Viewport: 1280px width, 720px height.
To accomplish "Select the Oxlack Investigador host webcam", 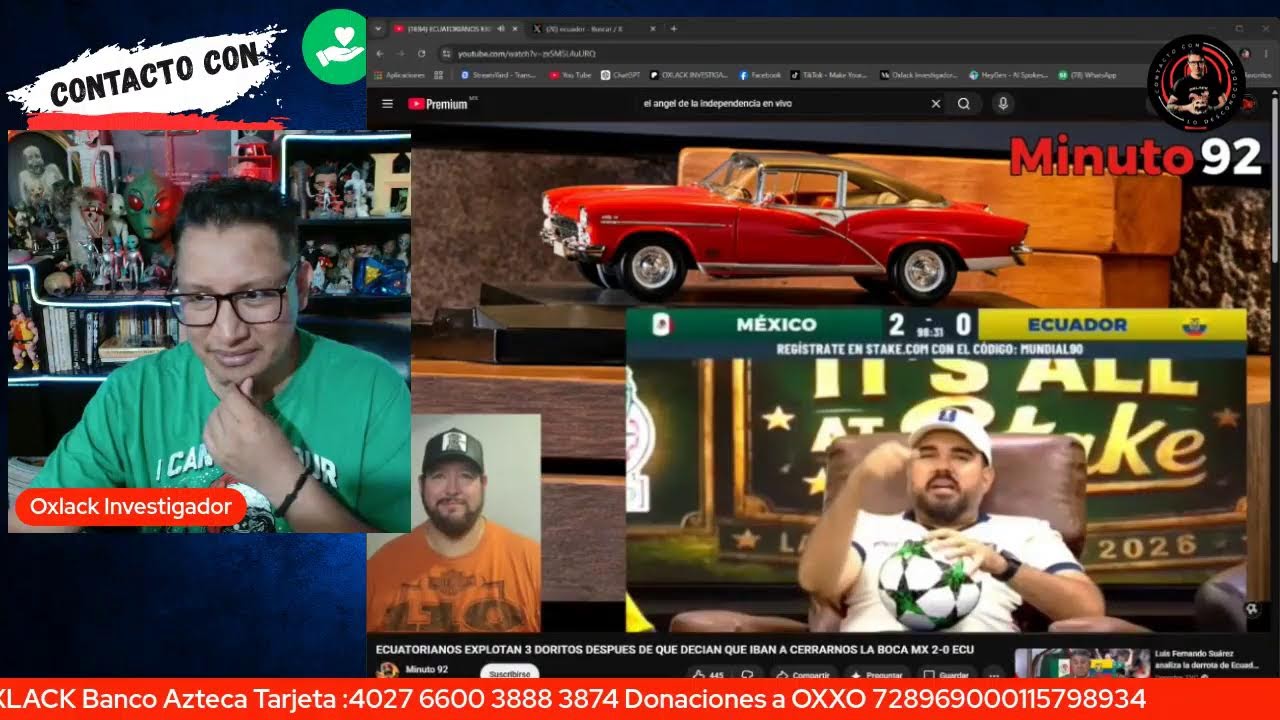I will pos(209,330).
